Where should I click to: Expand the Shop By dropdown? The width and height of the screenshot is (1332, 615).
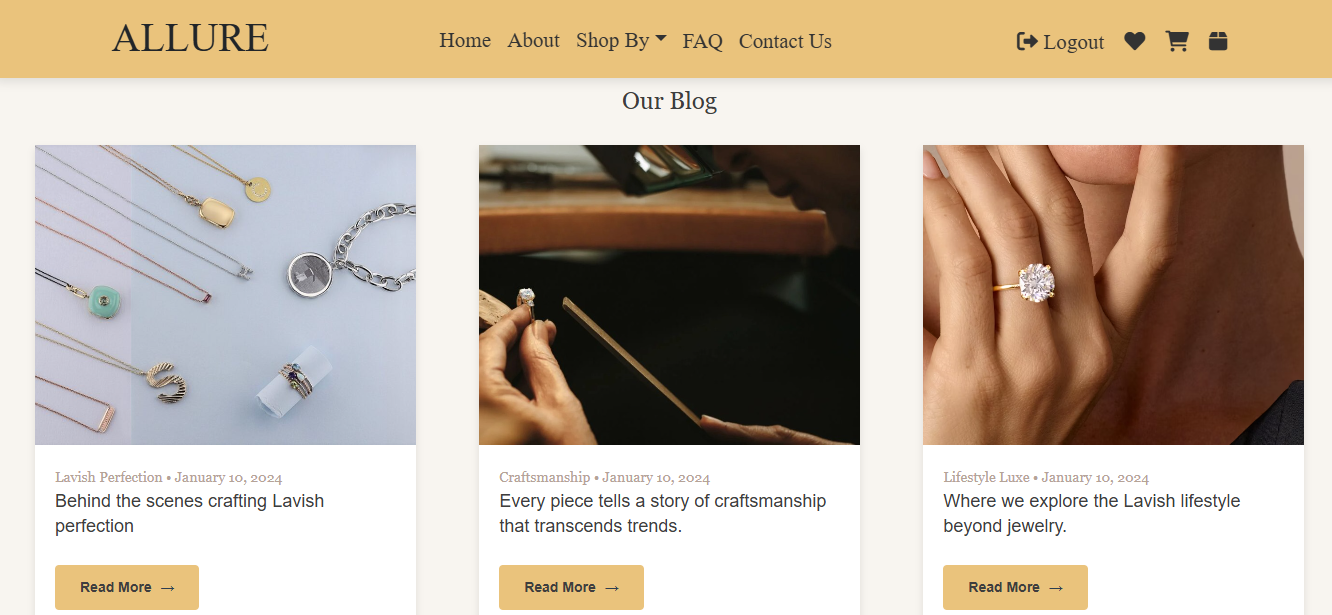[x=621, y=40]
